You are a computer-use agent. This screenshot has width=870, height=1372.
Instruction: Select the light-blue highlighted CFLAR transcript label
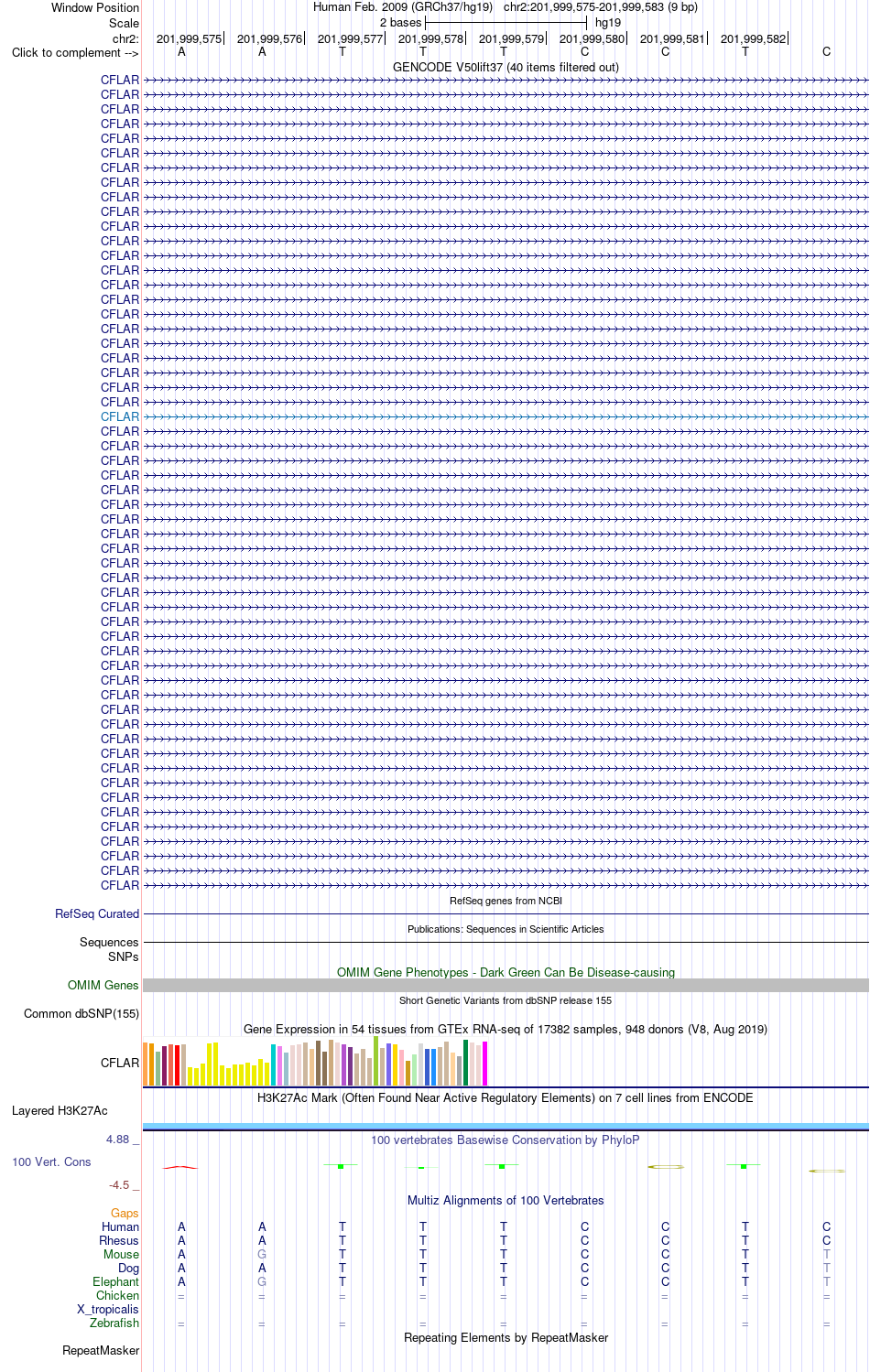pyautogui.click(x=120, y=416)
